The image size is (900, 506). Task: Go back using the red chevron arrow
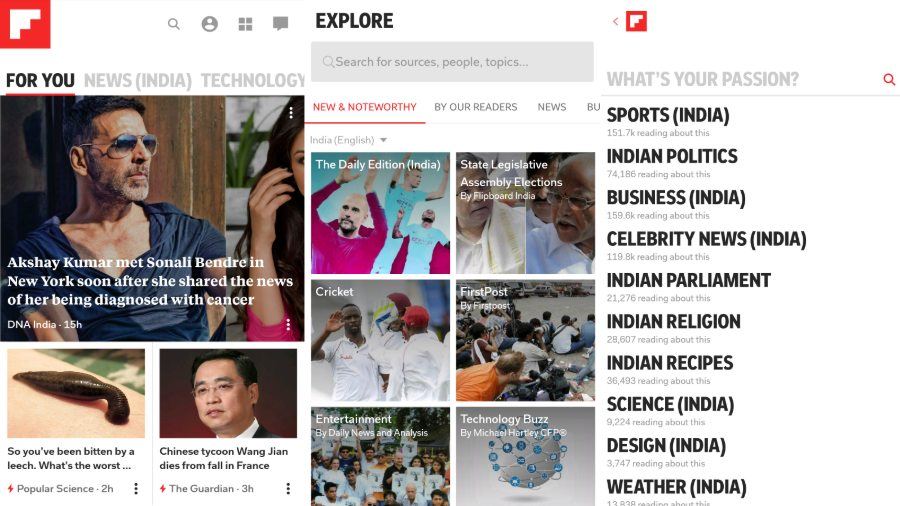[x=615, y=21]
